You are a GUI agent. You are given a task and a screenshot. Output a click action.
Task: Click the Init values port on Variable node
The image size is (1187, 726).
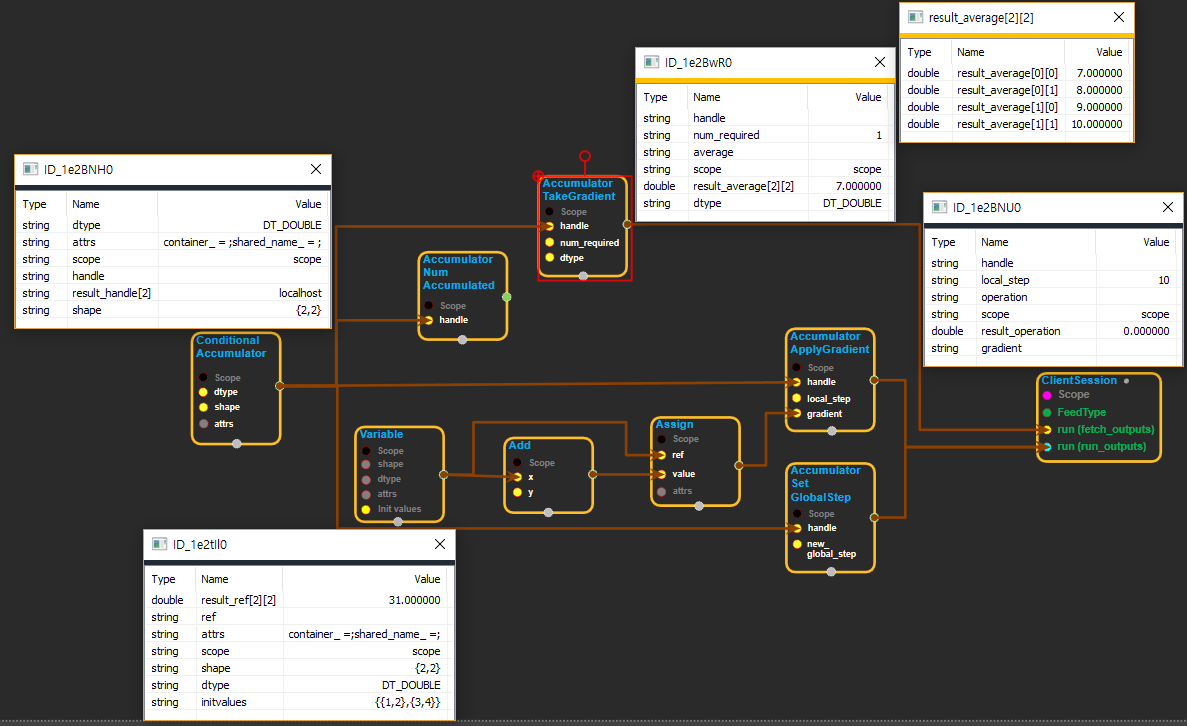(366, 509)
